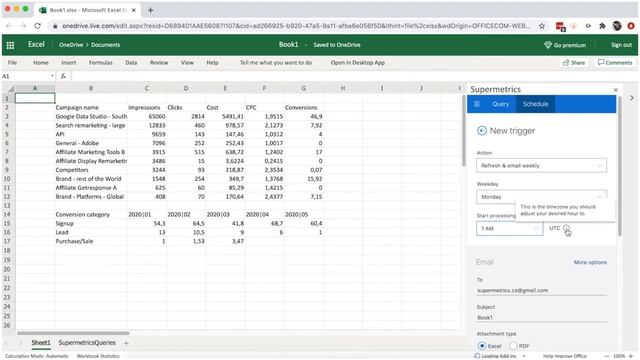
Task: Click the browser address bar
Action: [x=296, y=26]
